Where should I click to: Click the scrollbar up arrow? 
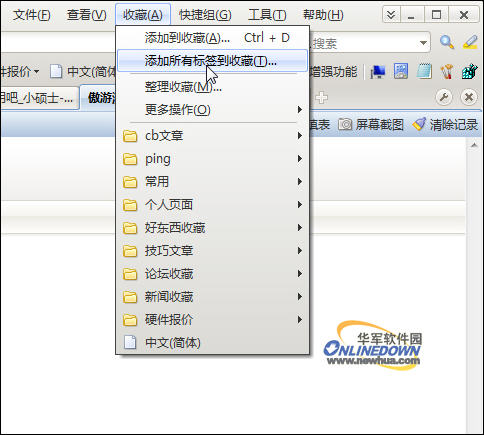(x=474, y=145)
